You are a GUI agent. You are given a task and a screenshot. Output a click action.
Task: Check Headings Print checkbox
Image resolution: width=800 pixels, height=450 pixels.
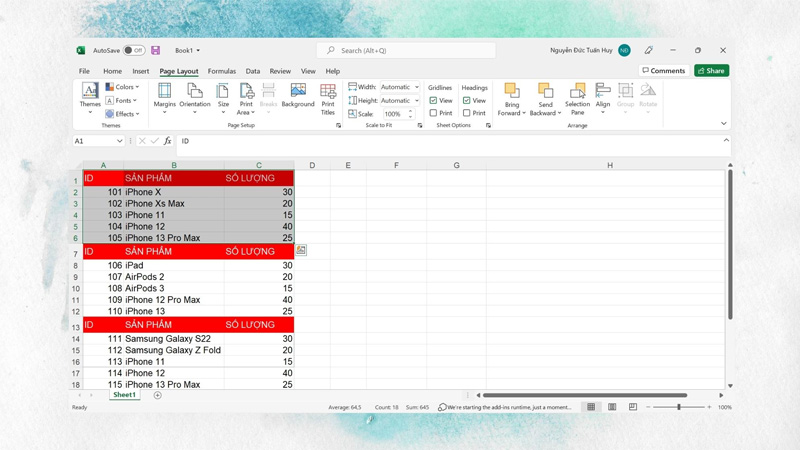tap(466, 113)
